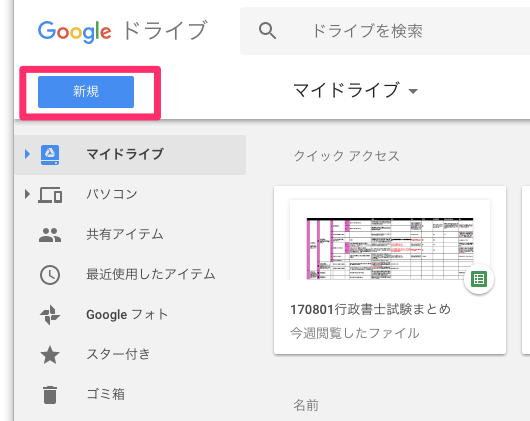Click the shared items people icon
This screenshot has height=421, width=530.
click(x=50, y=235)
